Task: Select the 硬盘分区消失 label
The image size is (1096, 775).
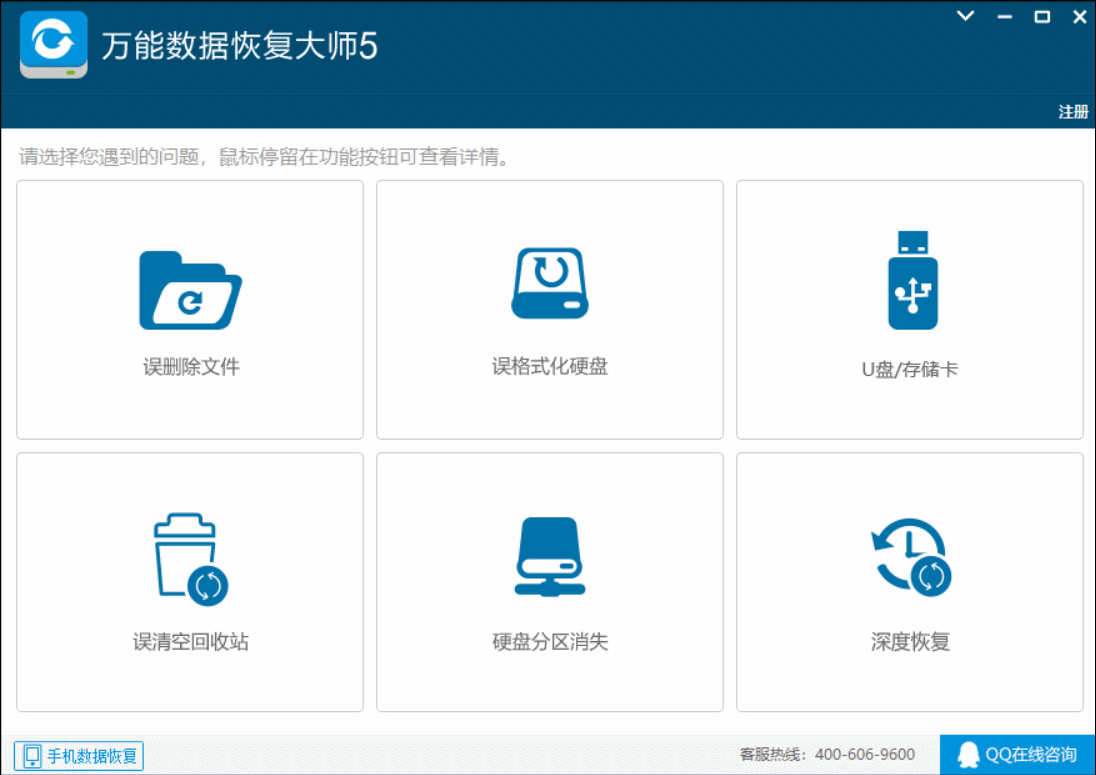Action: click(550, 642)
